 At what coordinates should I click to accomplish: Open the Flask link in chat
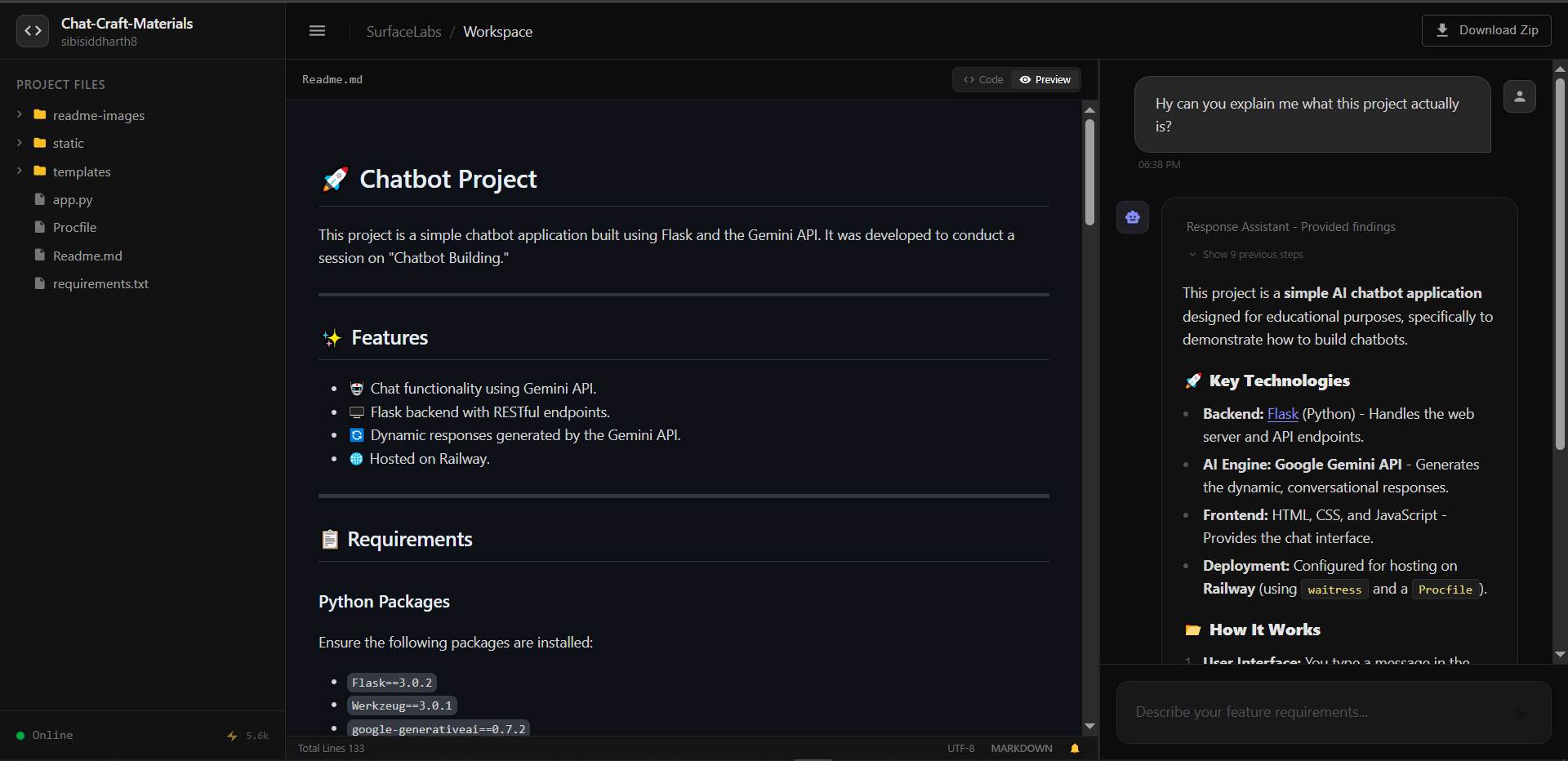point(1282,414)
